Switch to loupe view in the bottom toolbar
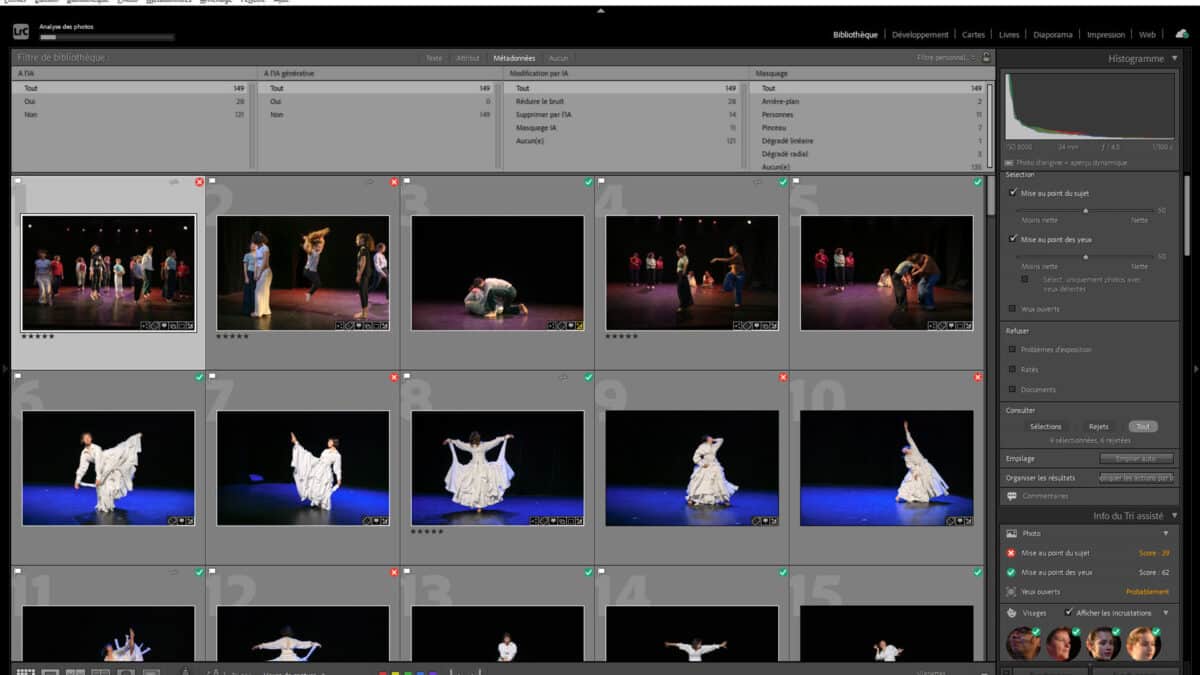 pos(50,672)
